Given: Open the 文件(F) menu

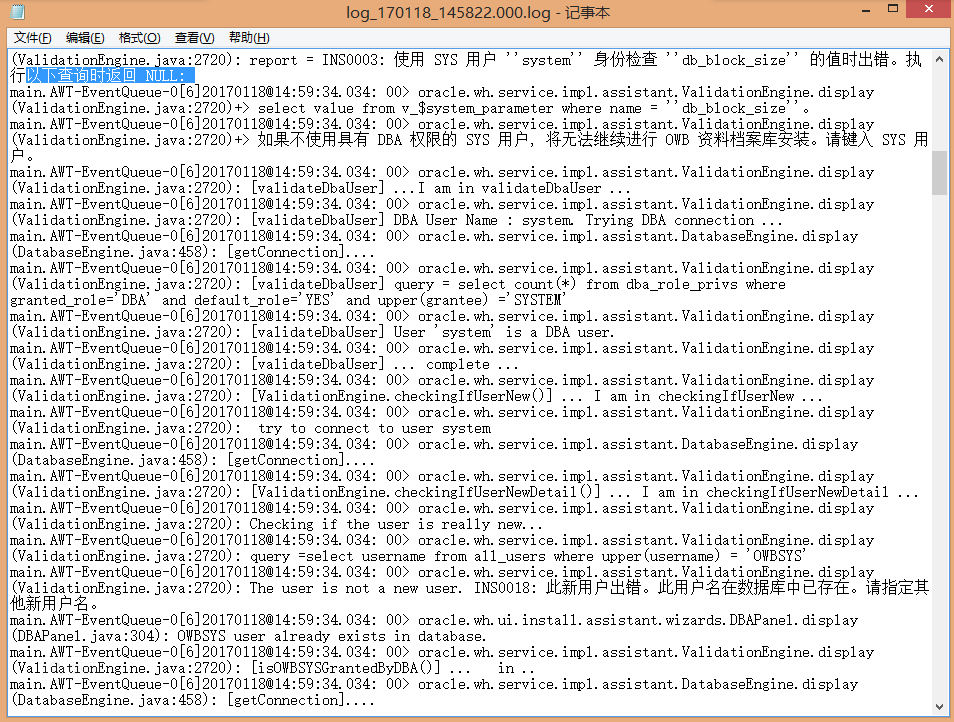Looking at the screenshot, I should click(32, 38).
